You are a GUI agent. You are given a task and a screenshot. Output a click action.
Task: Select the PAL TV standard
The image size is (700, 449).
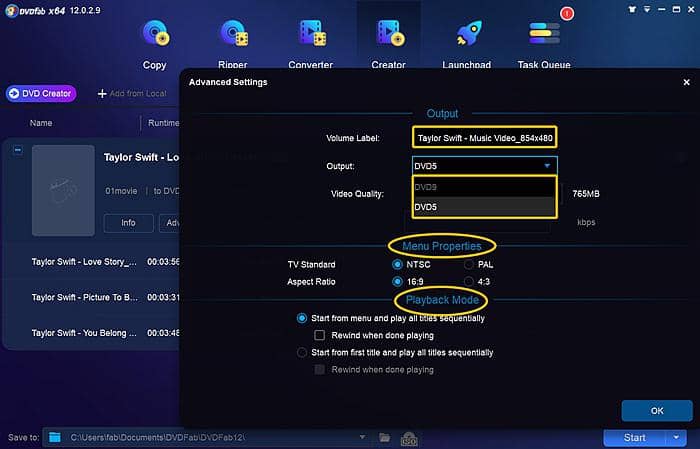click(469, 265)
